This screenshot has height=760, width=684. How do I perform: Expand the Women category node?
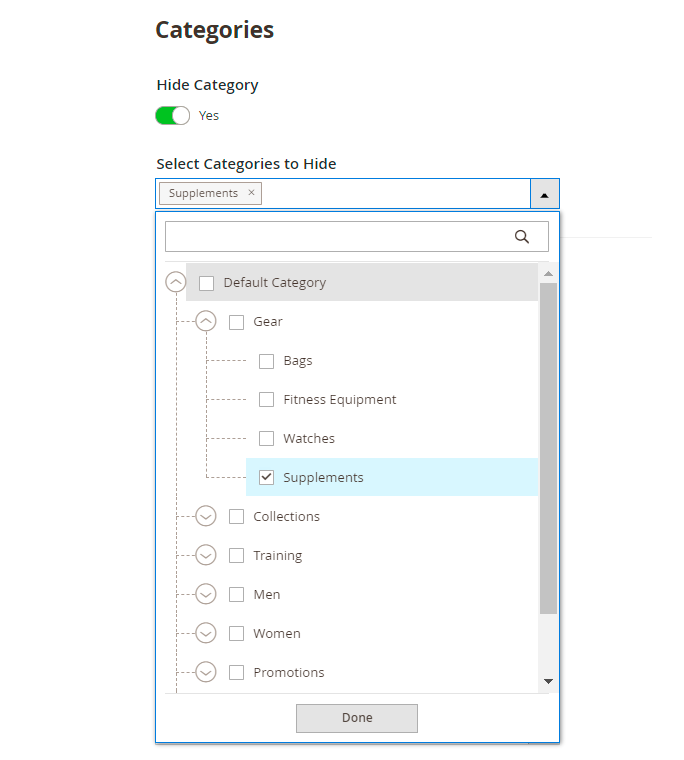tap(206, 634)
